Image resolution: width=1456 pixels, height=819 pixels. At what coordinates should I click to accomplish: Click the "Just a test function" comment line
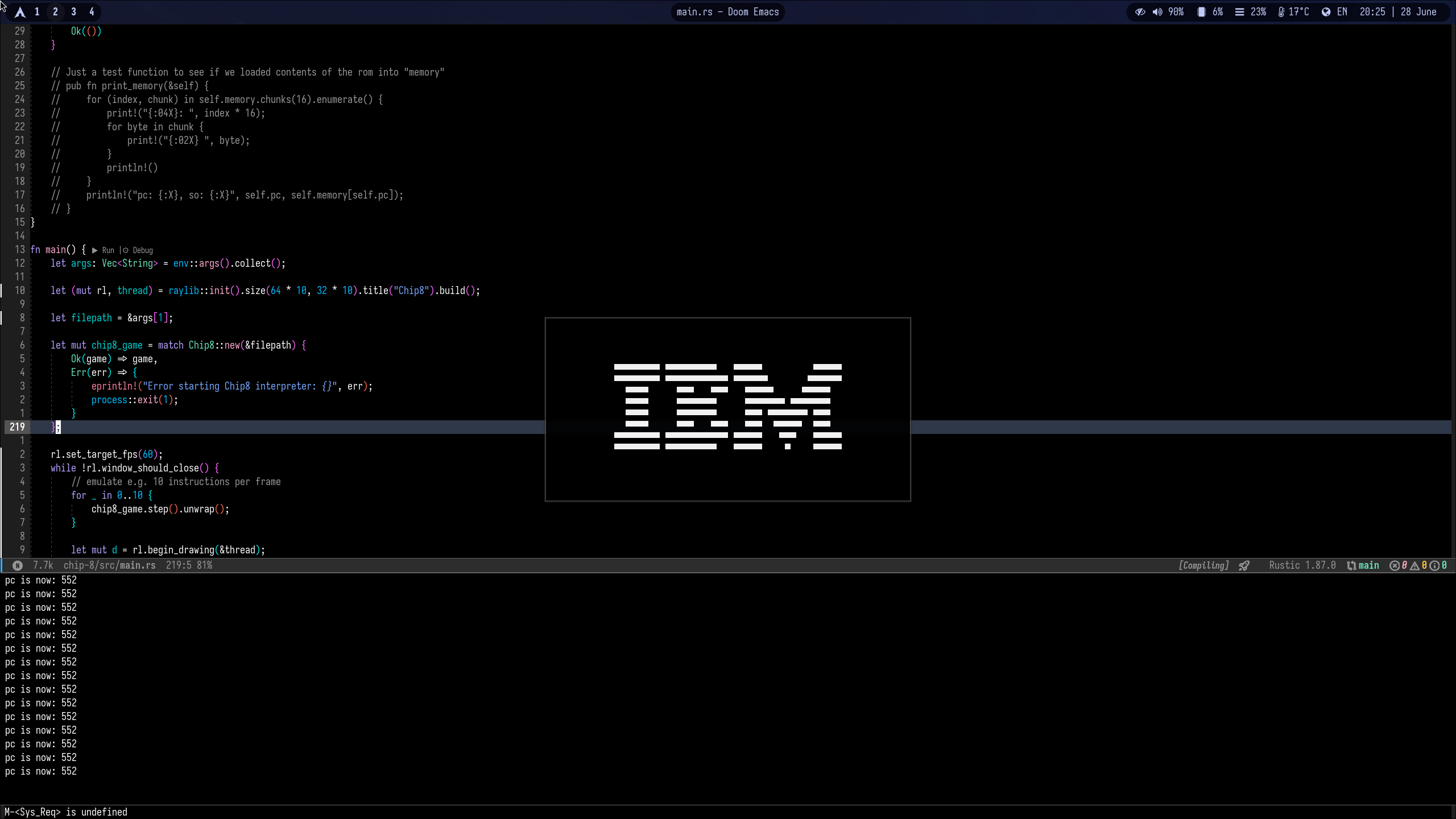tap(248, 72)
